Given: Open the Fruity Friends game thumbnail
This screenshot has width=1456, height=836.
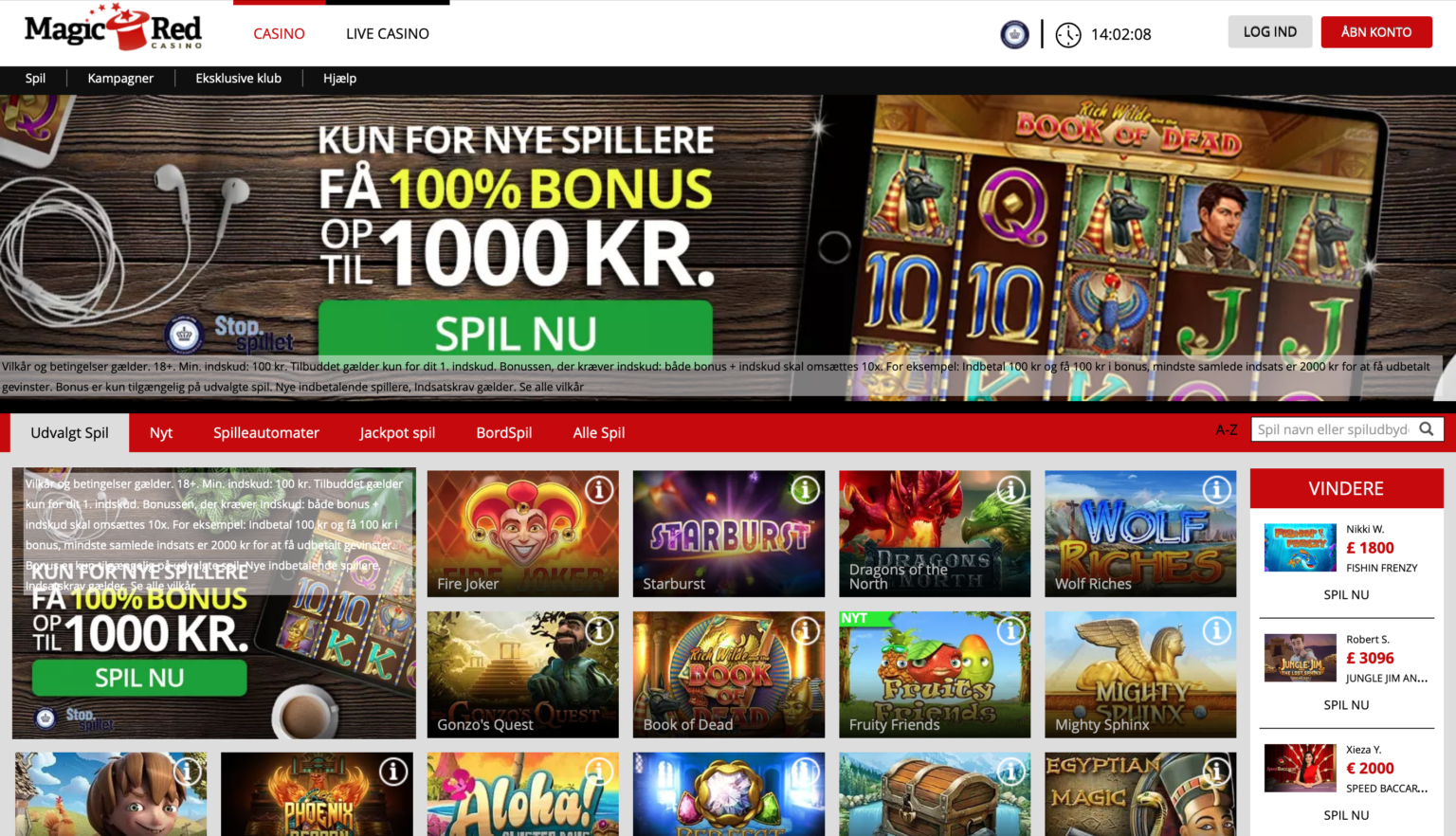Looking at the screenshot, I should [x=935, y=674].
